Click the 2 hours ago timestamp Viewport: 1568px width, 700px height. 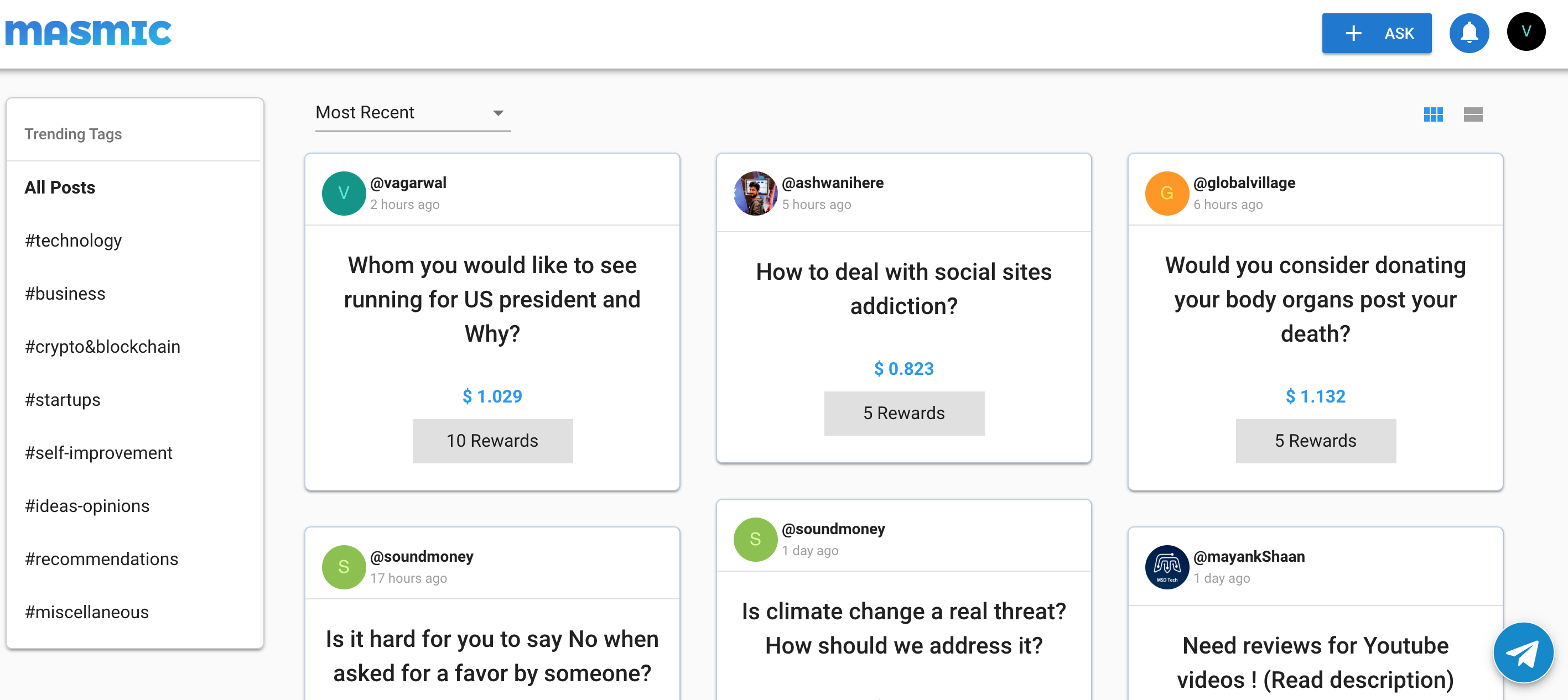click(404, 205)
